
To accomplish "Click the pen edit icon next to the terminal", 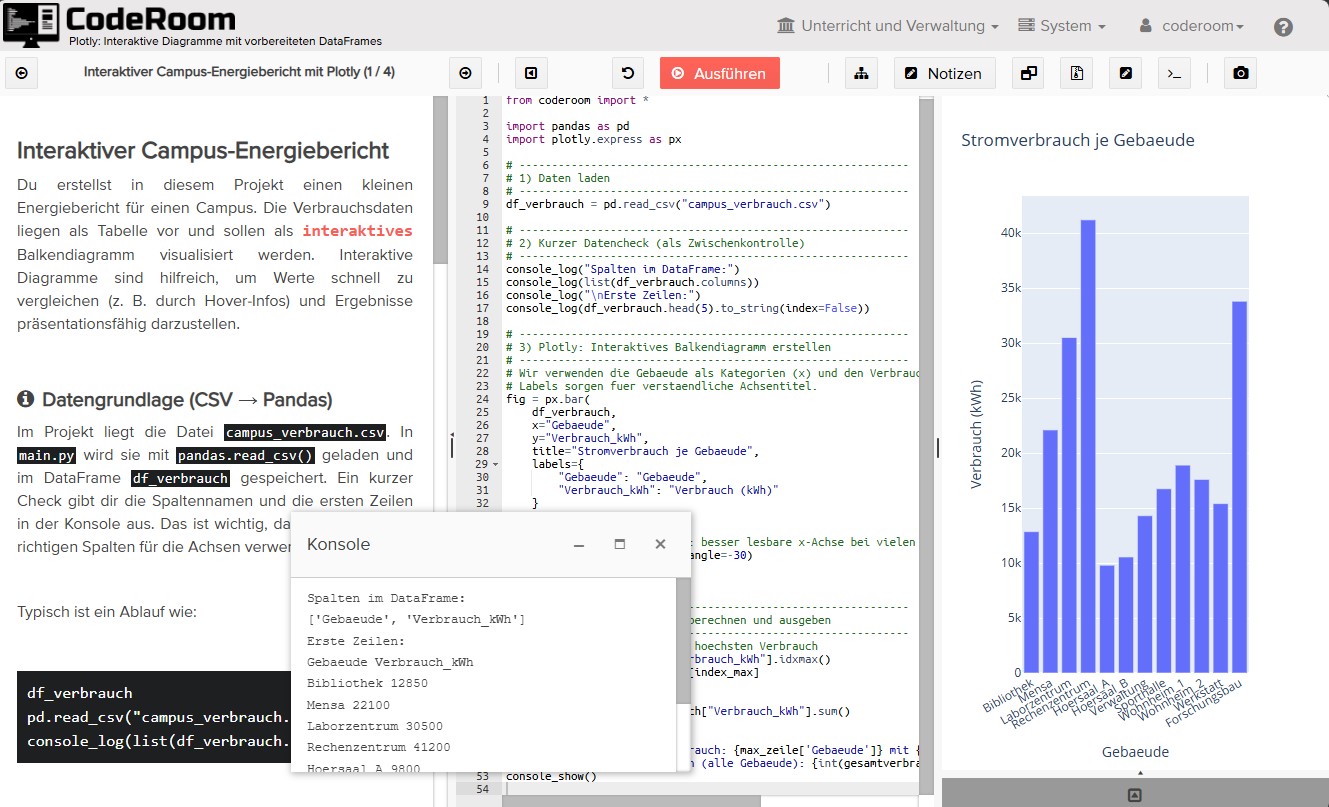I will point(1126,73).
